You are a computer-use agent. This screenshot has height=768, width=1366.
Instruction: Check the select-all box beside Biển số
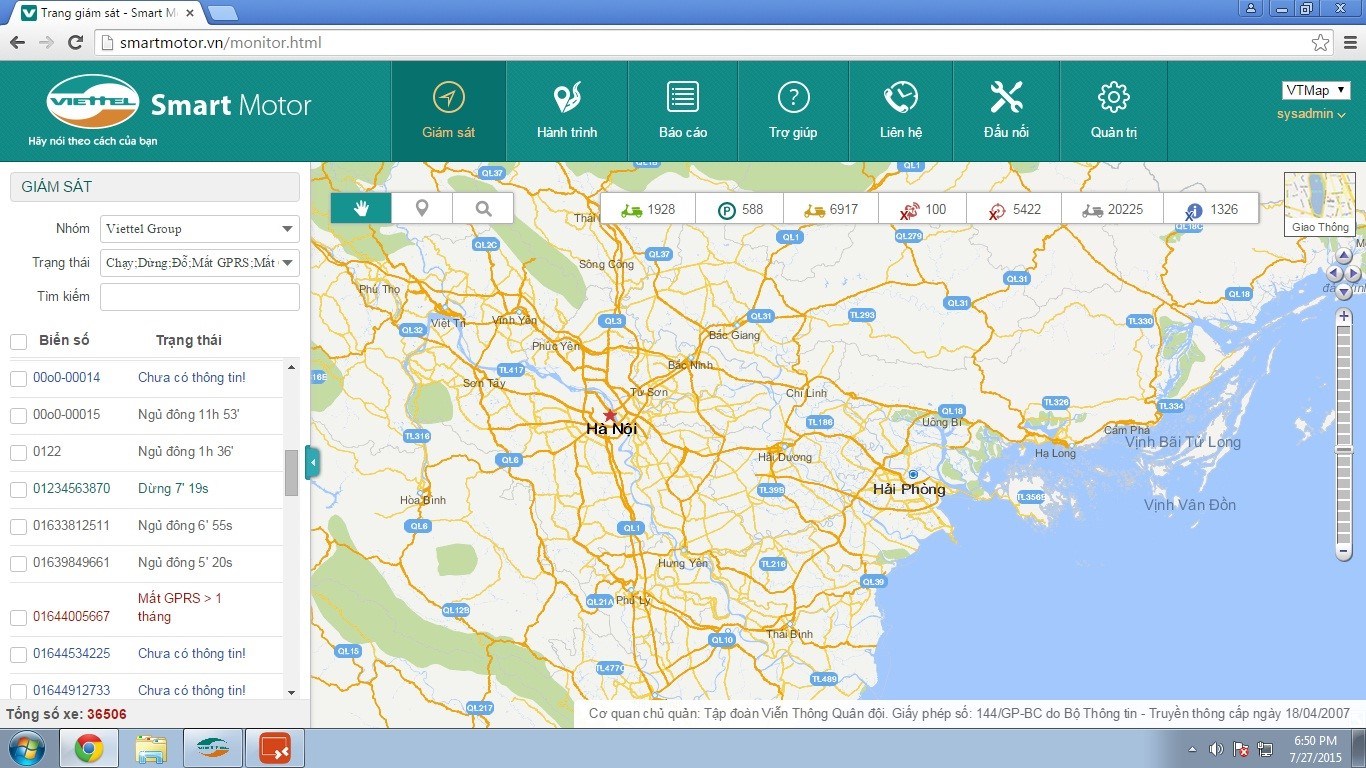coord(18,342)
